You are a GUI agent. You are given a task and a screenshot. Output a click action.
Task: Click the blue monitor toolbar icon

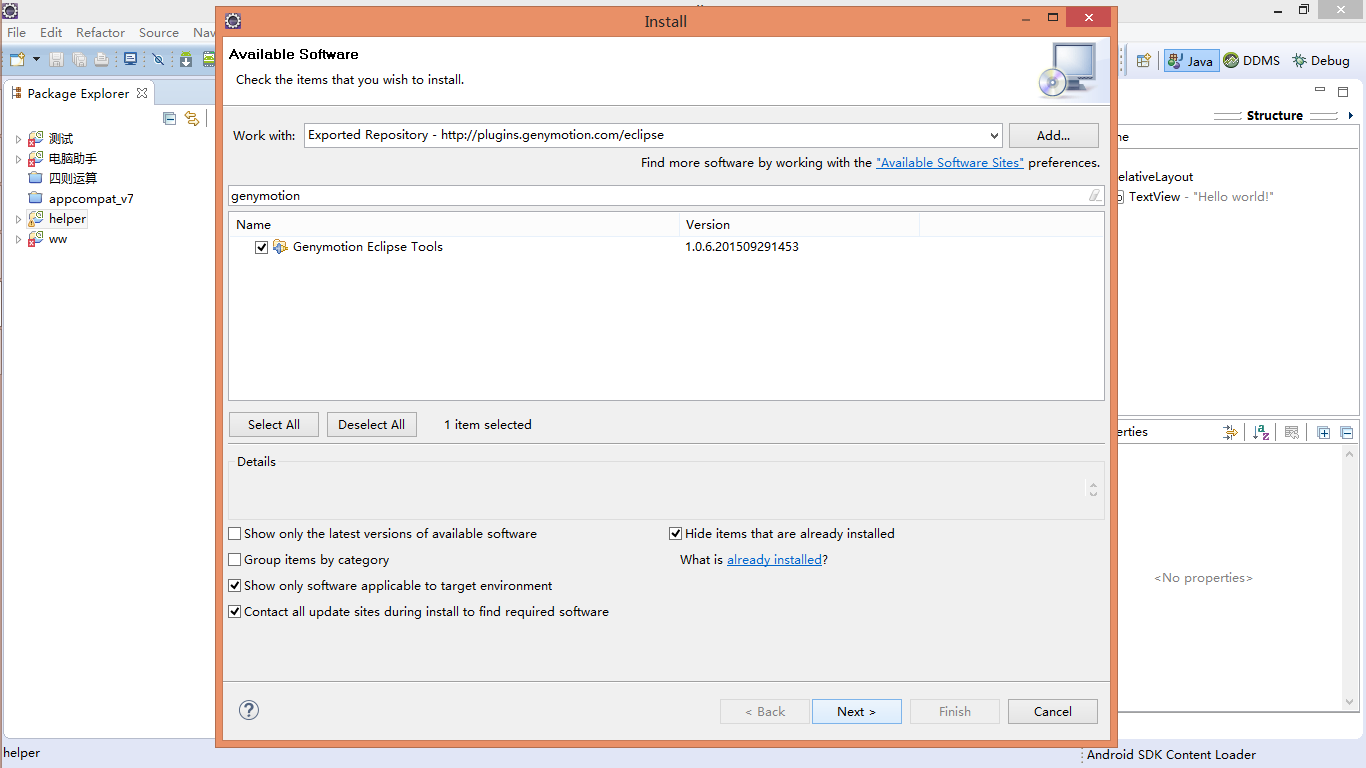click(130, 60)
